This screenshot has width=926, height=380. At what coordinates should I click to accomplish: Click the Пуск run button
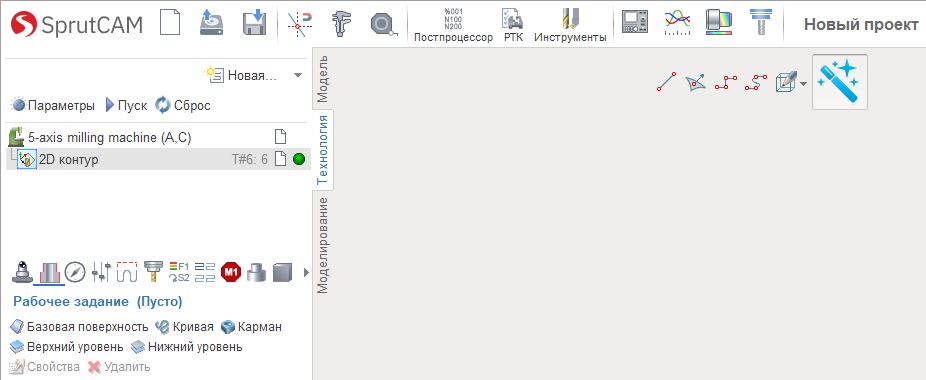coord(125,106)
